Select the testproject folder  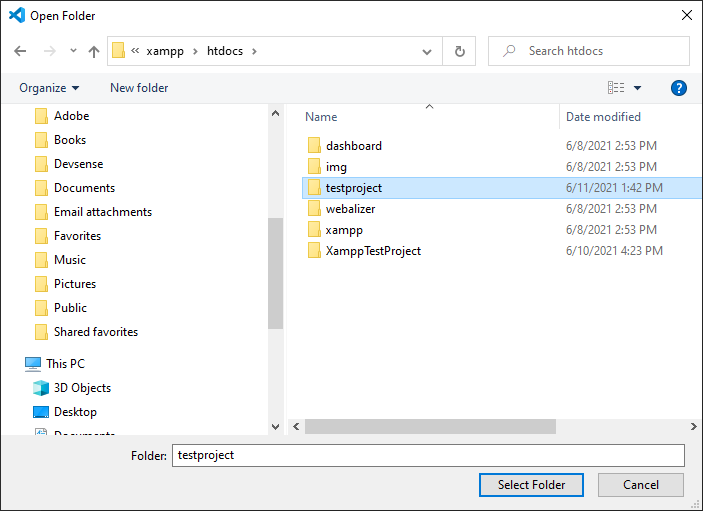[354, 188]
